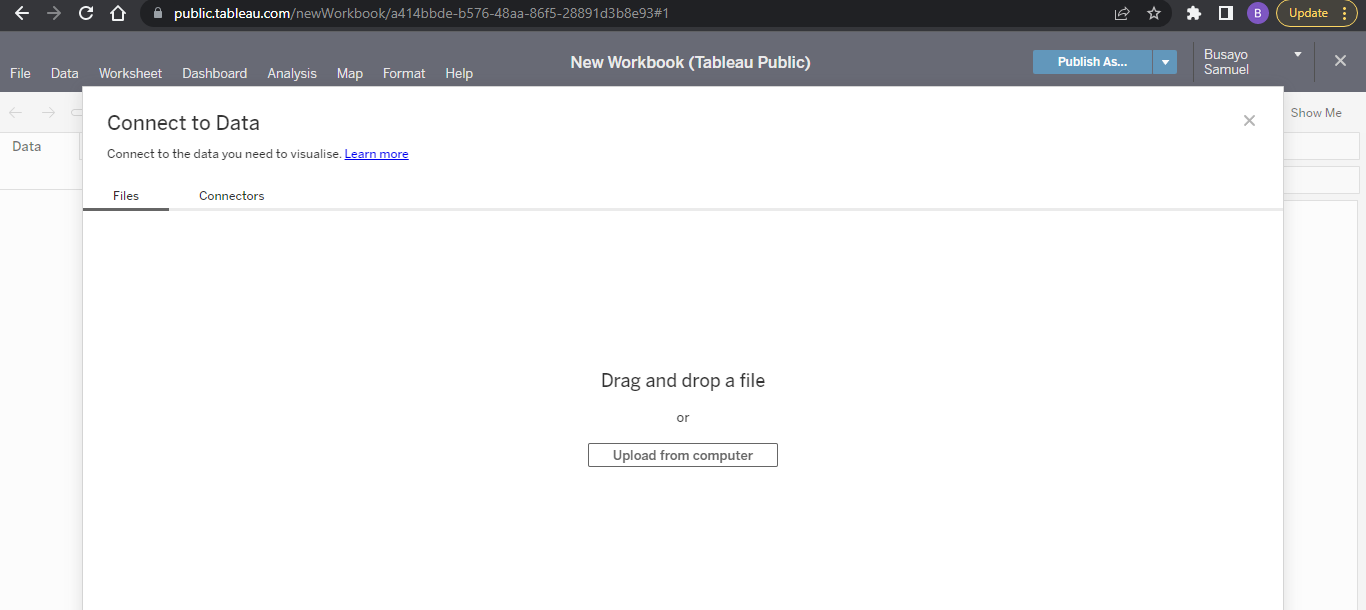This screenshot has height=610, width=1366.
Task: Reload the page with the refresh icon
Action: [x=86, y=13]
